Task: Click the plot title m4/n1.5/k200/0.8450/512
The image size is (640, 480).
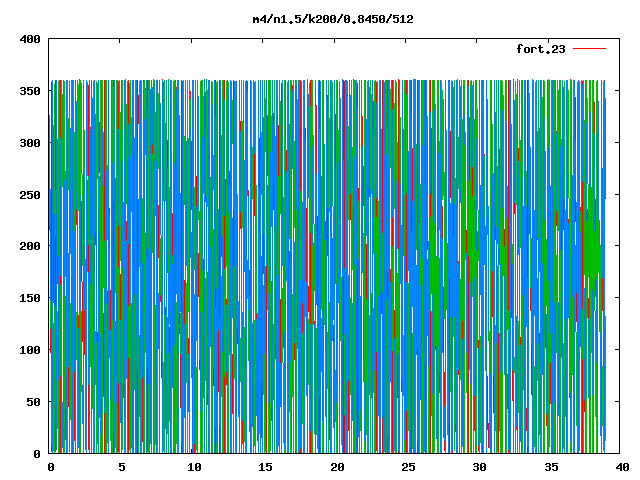Action: 333,19
